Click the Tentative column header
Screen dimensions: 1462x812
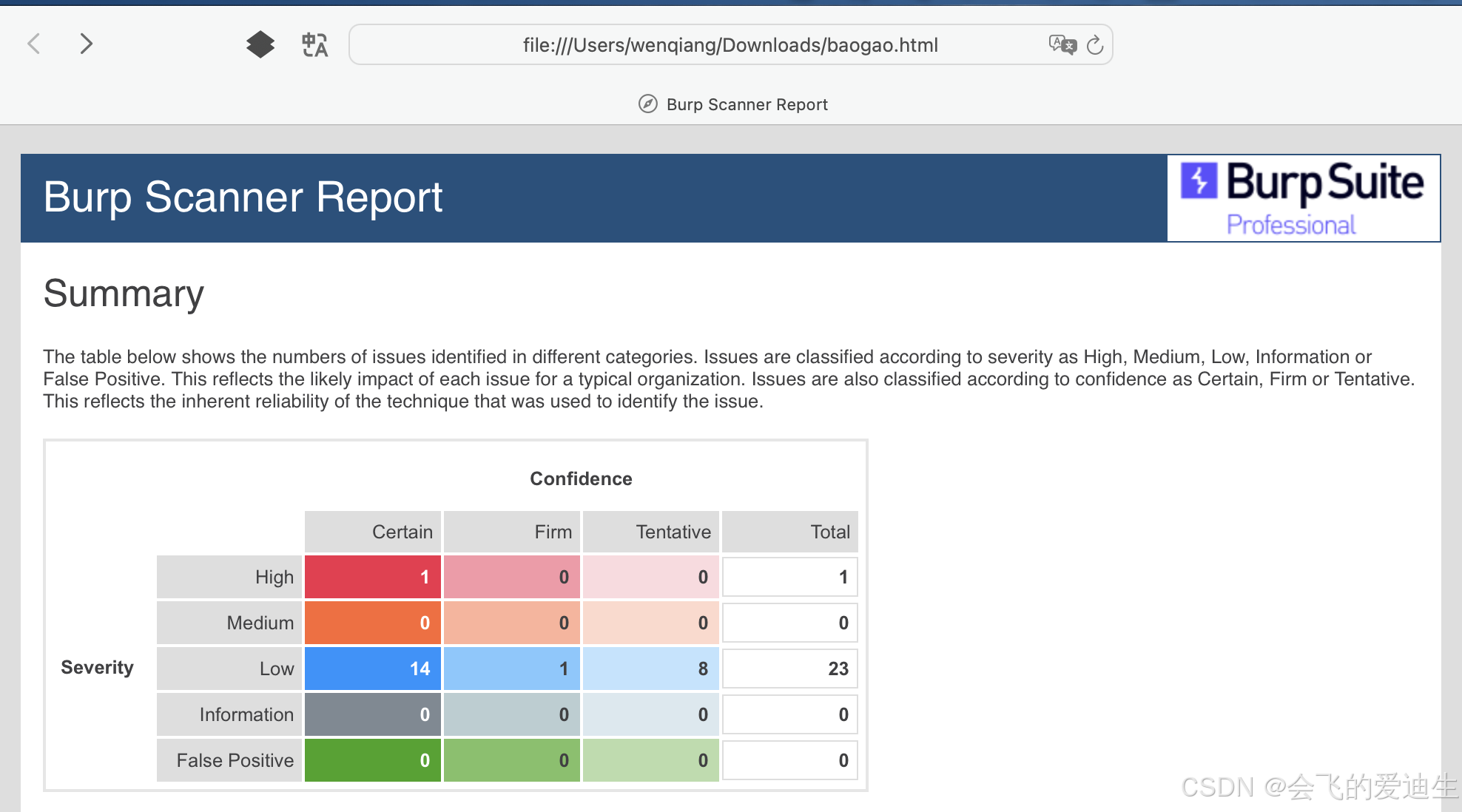[x=650, y=532]
